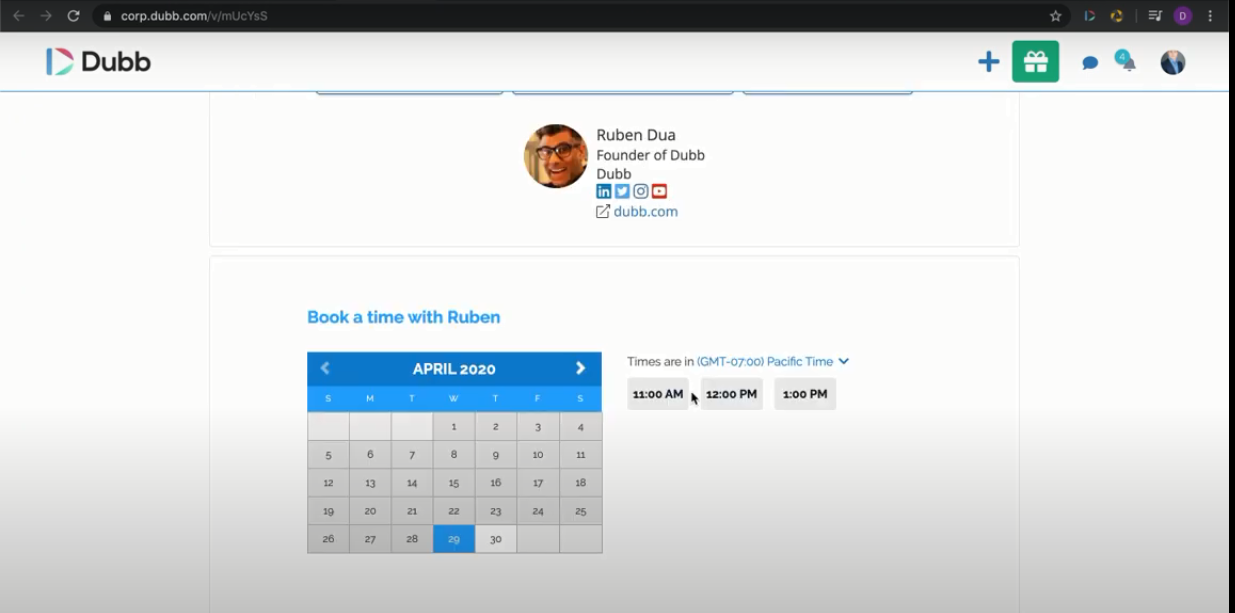Click the "Ruben Dua" name text
The width and height of the screenshot is (1235, 613).
tap(636, 135)
